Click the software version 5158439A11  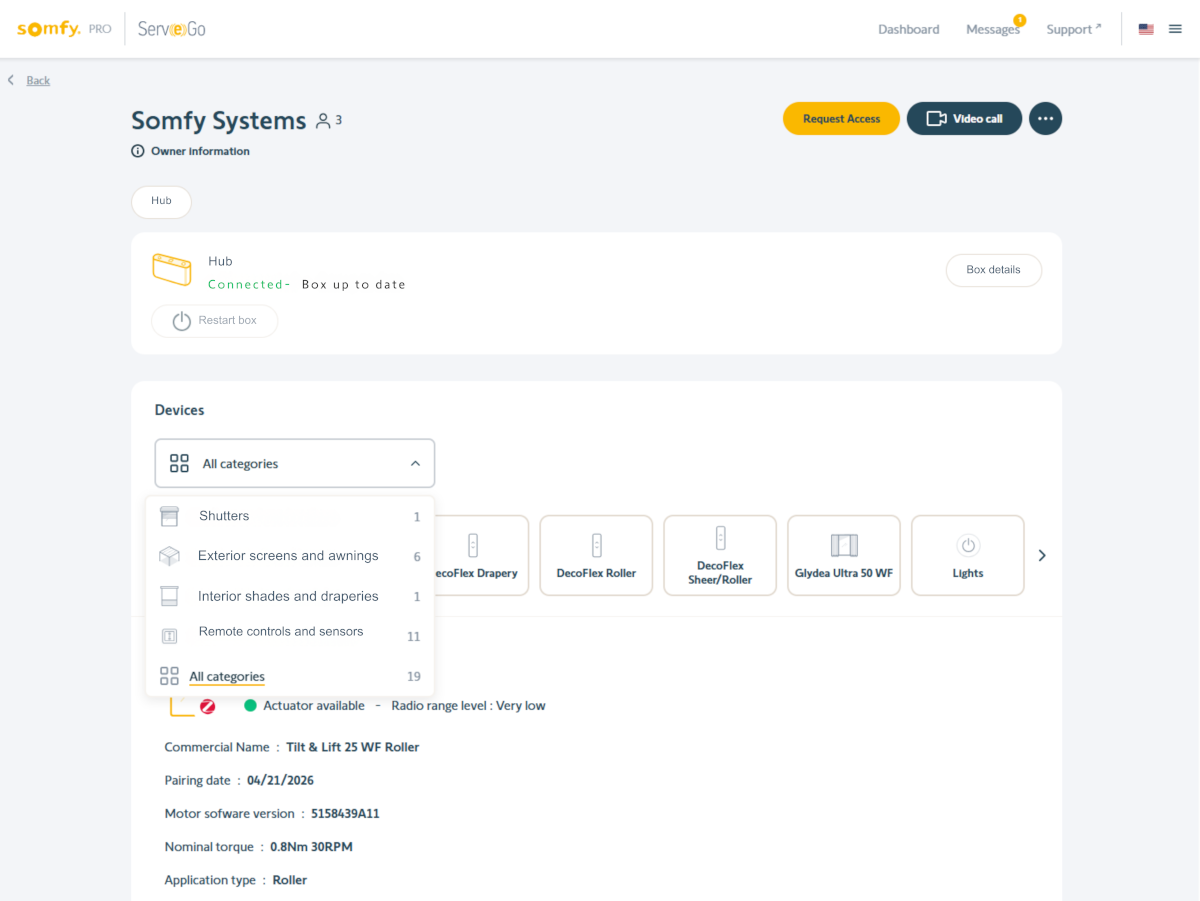345,814
